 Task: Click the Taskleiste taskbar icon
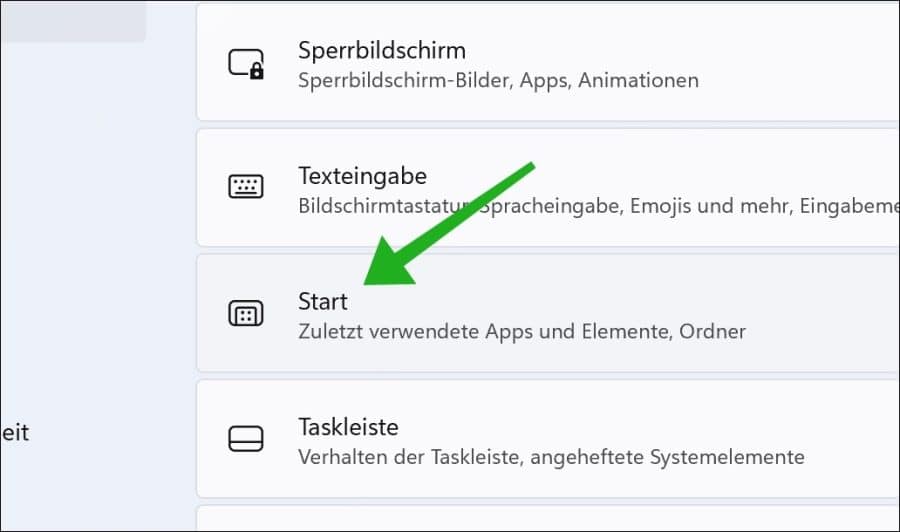(x=246, y=439)
